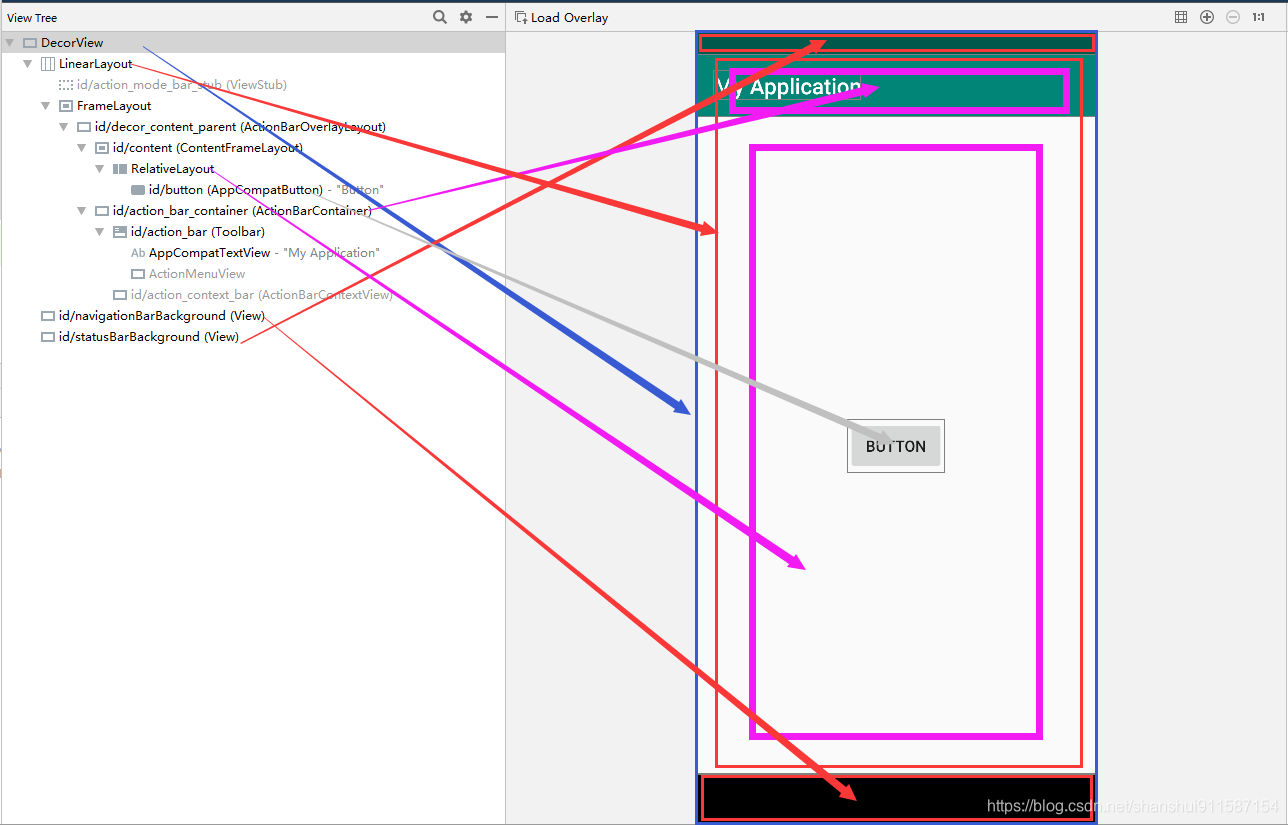Hide the View Tree panel with minus icon

(x=491, y=17)
